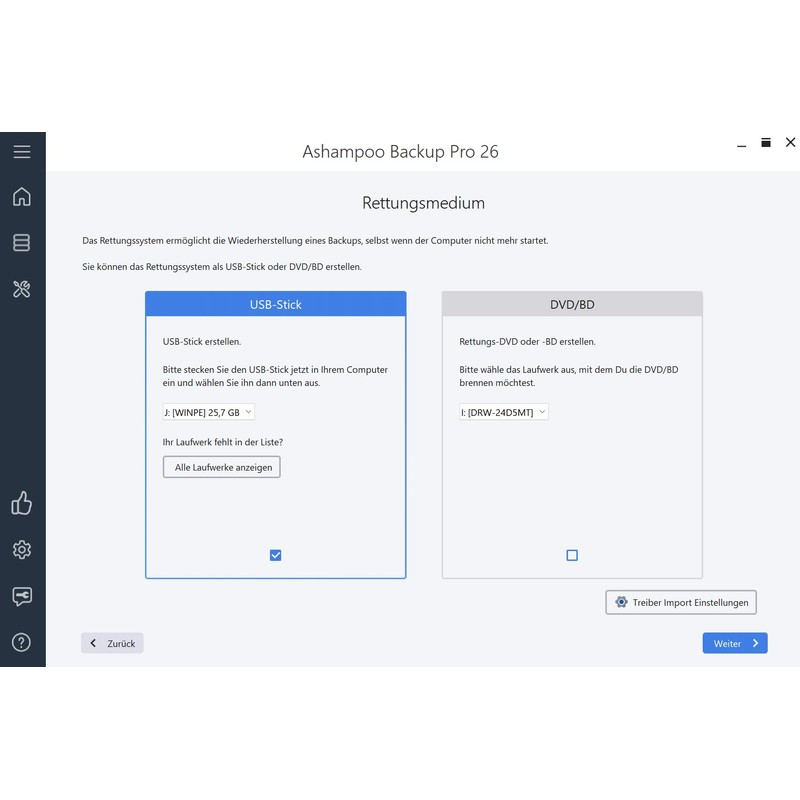Select the USB-Stick panel header

(x=275, y=304)
